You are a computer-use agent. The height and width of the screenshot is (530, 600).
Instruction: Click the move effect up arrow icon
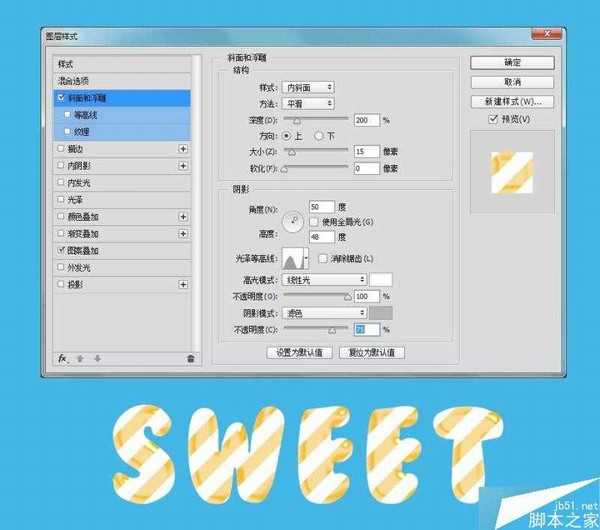(x=80, y=359)
